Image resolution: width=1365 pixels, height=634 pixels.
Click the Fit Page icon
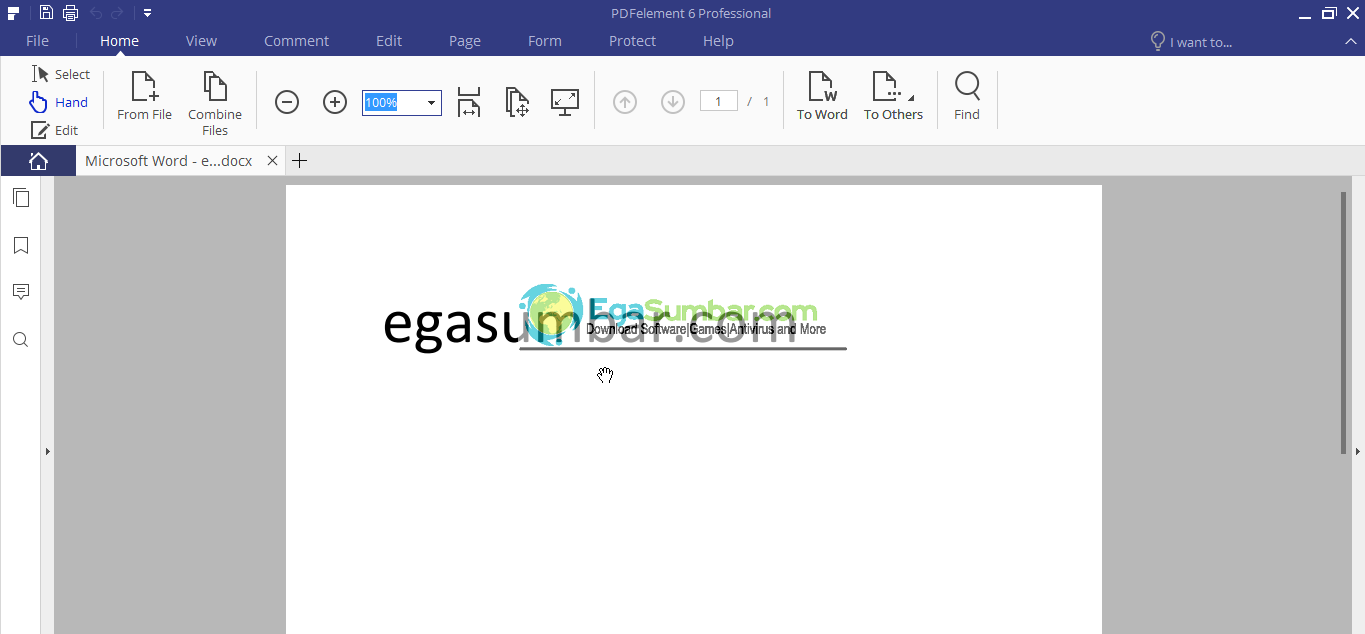pyautogui.click(x=517, y=102)
